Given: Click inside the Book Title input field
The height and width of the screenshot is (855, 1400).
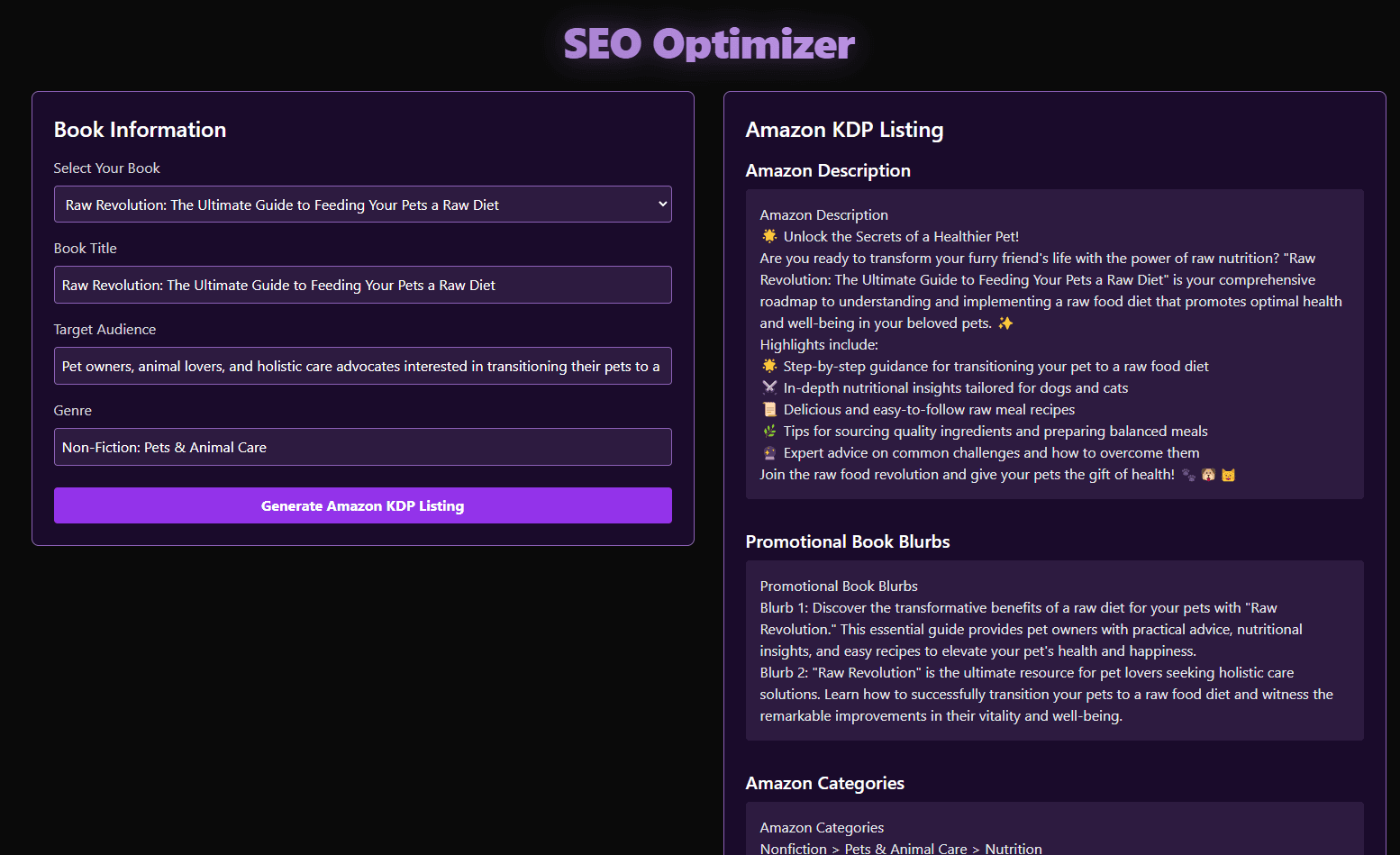Looking at the screenshot, I should point(362,285).
